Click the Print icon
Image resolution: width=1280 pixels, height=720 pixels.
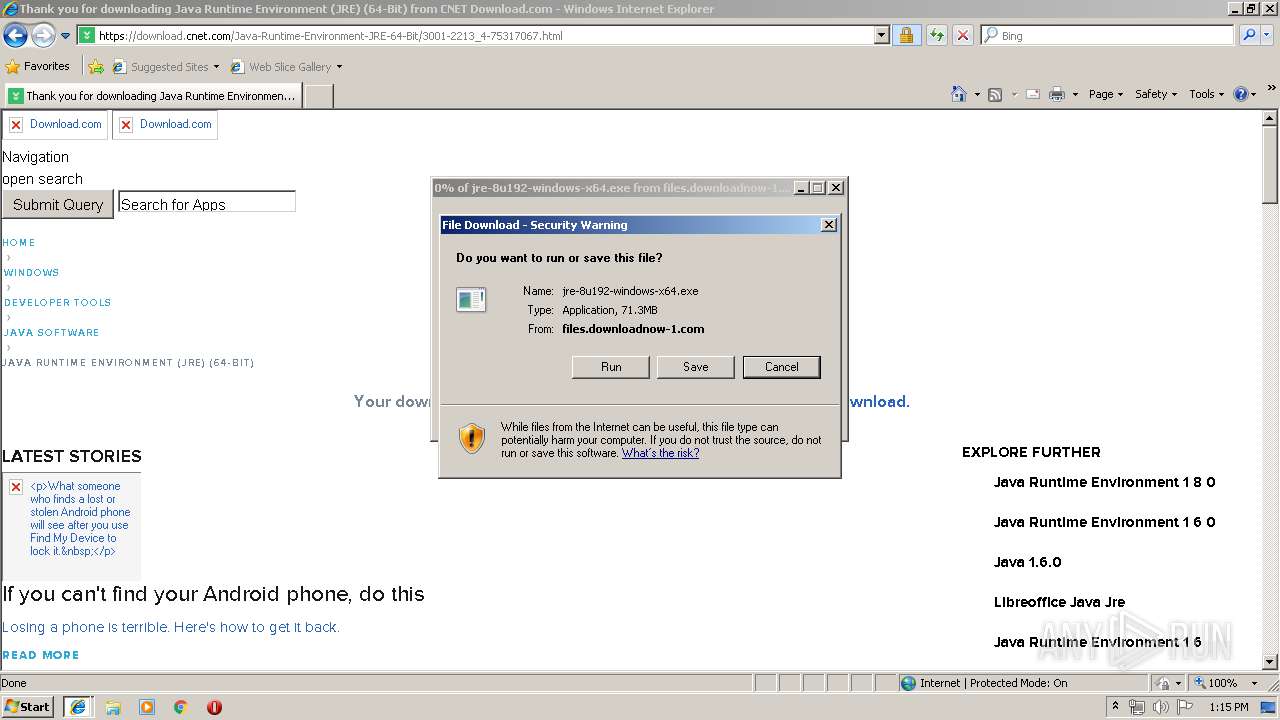pyautogui.click(x=1057, y=94)
